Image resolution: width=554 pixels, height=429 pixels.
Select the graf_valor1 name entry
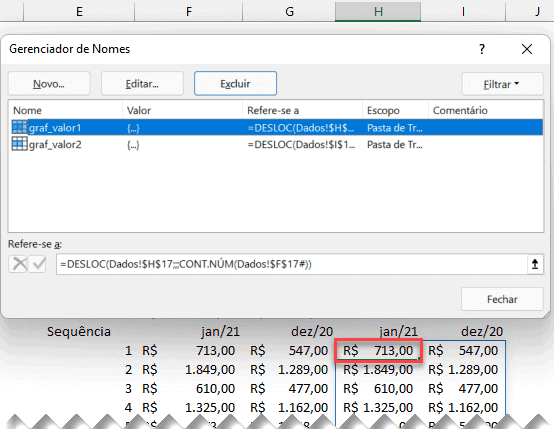pyautogui.click(x=55, y=128)
